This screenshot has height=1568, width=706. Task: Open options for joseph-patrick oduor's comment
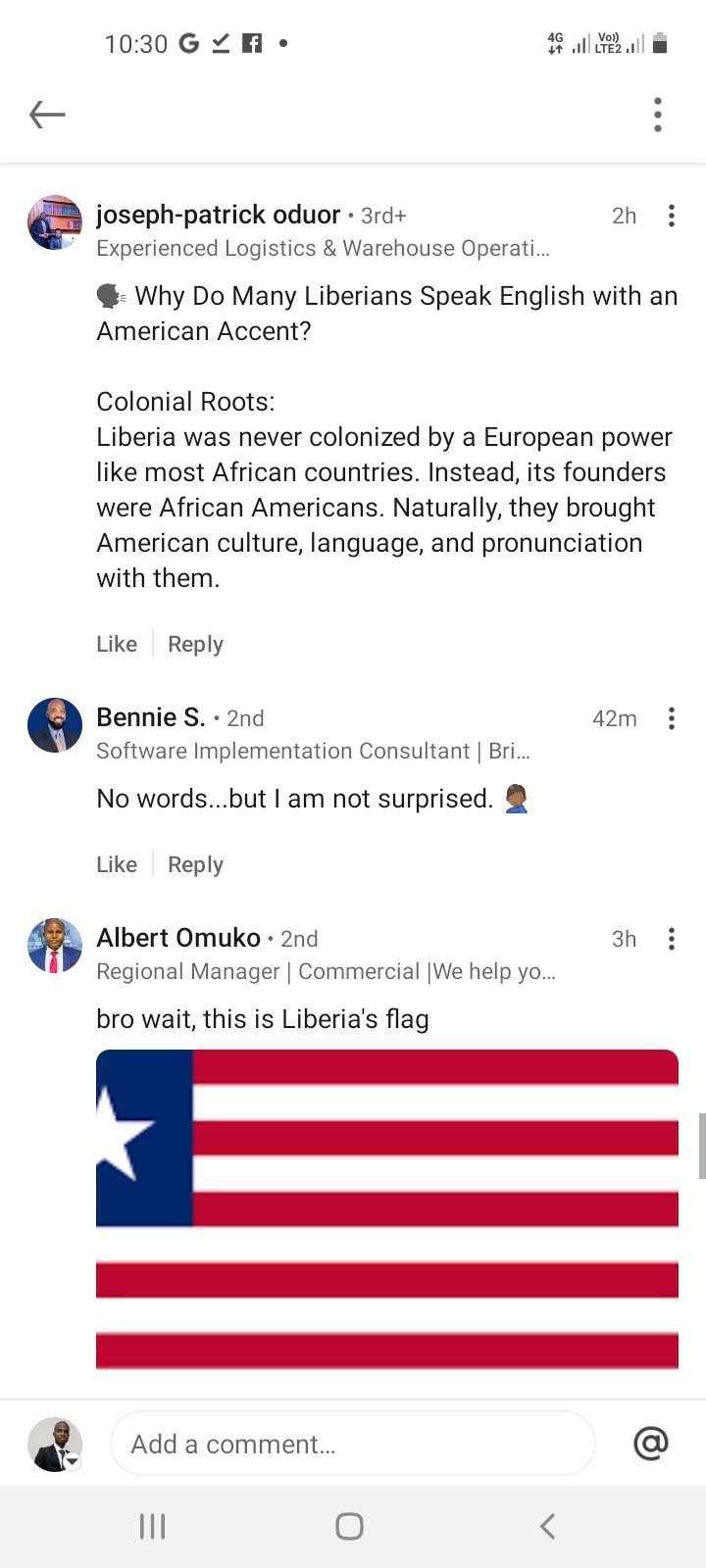click(672, 216)
